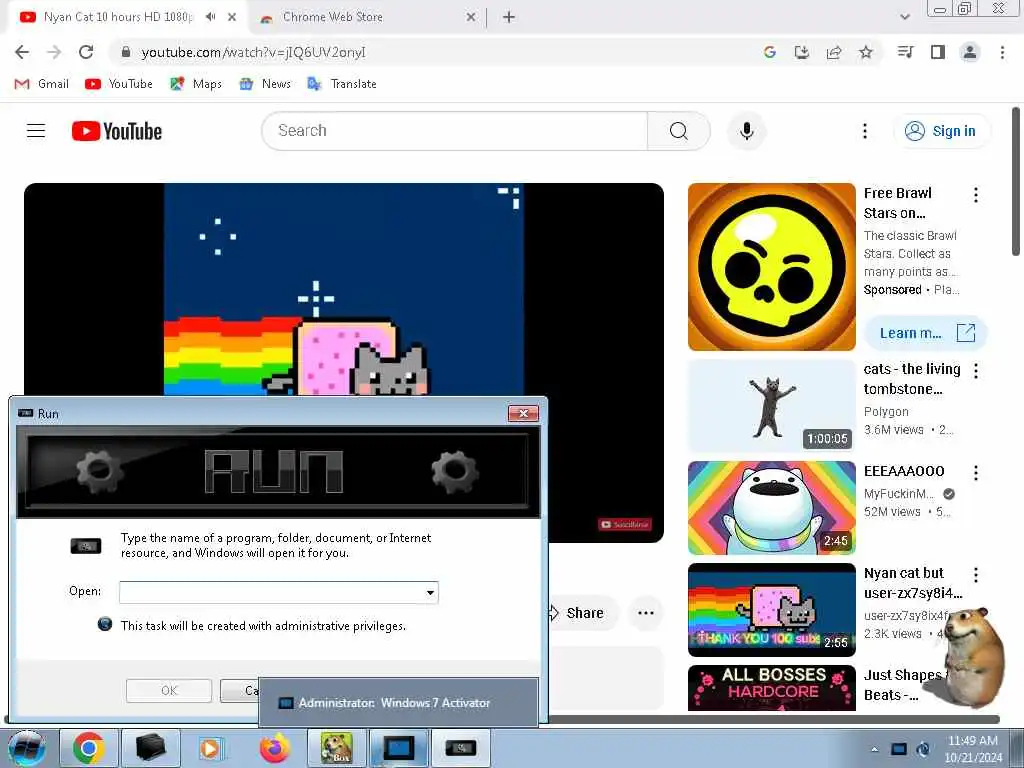Click OK in the Run dialog
Image resolution: width=1024 pixels, height=768 pixels.
pos(169,690)
